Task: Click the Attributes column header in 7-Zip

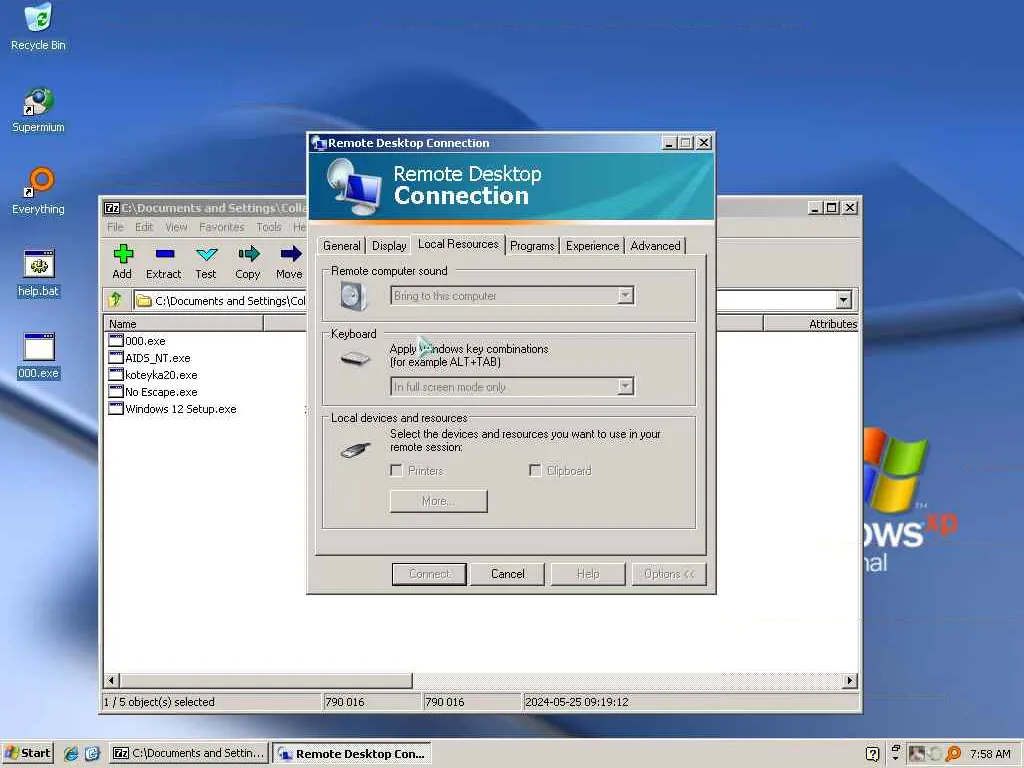Action: click(x=810, y=323)
